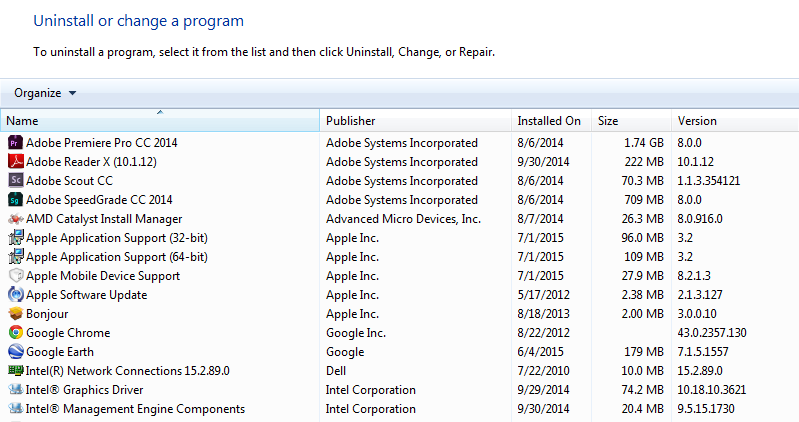Image resolution: width=799 pixels, height=422 pixels.
Task: Select the Adobe Reader X icon
Action: coord(16,162)
